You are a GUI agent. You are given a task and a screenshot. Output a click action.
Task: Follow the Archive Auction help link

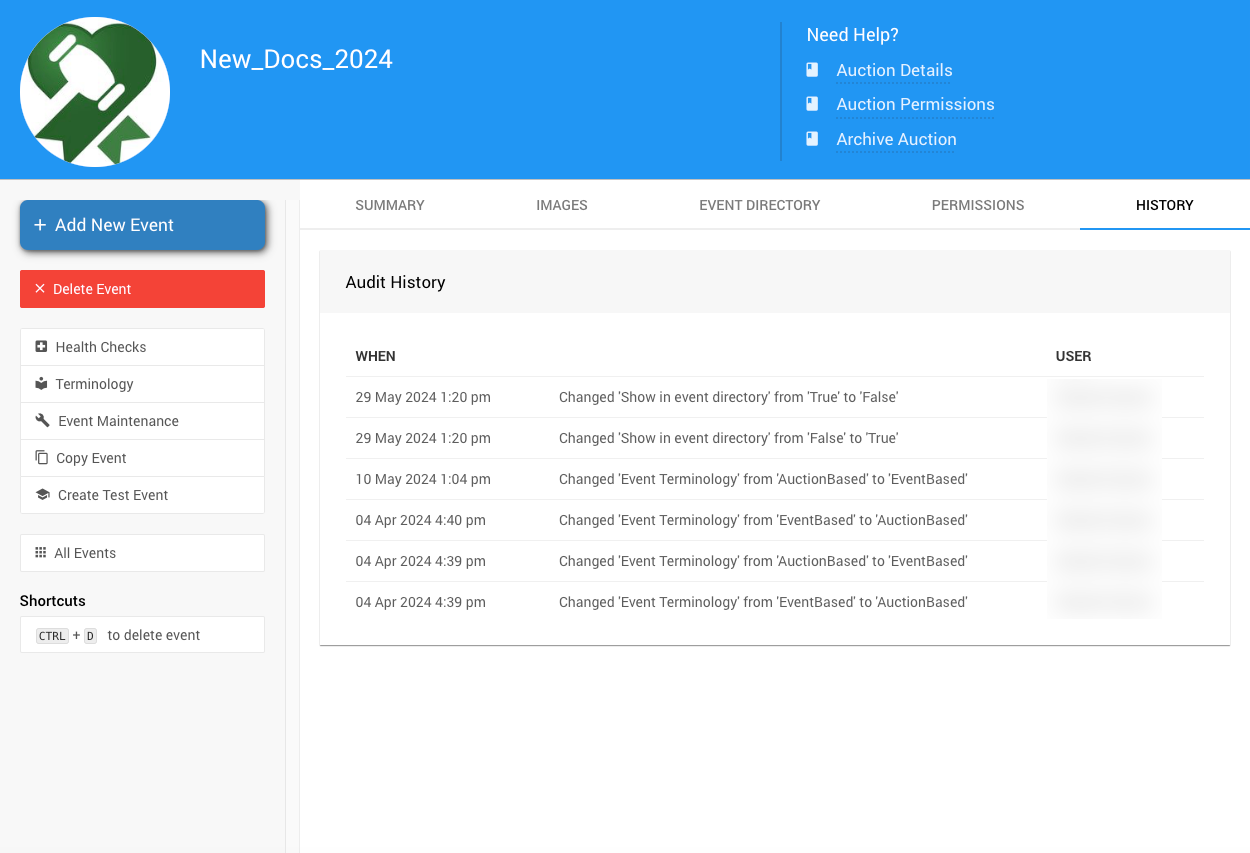[x=896, y=139]
